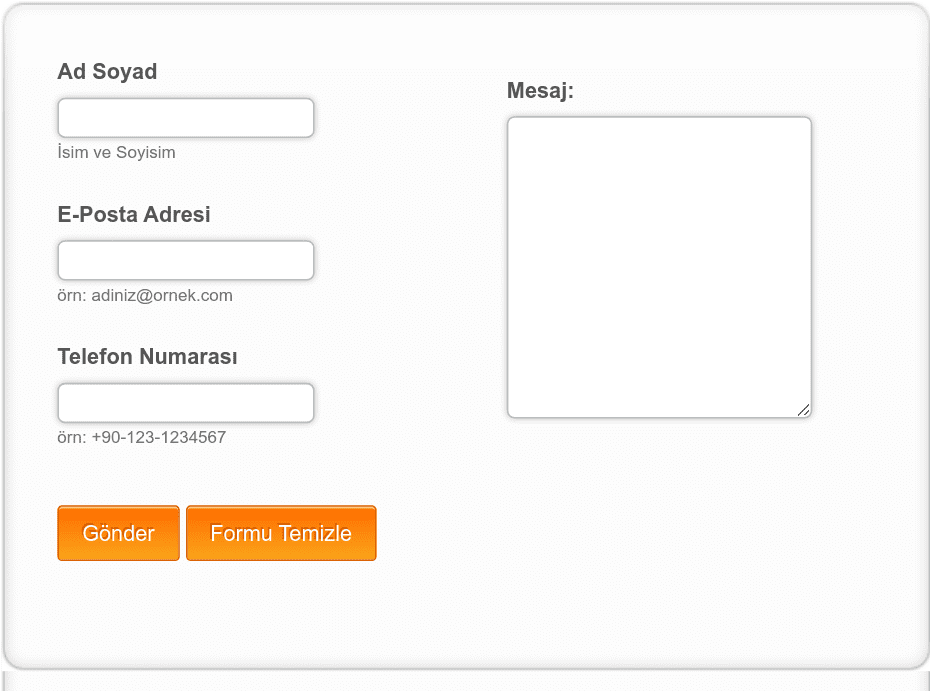Click the Formu Temizle button

pos(281,533)
